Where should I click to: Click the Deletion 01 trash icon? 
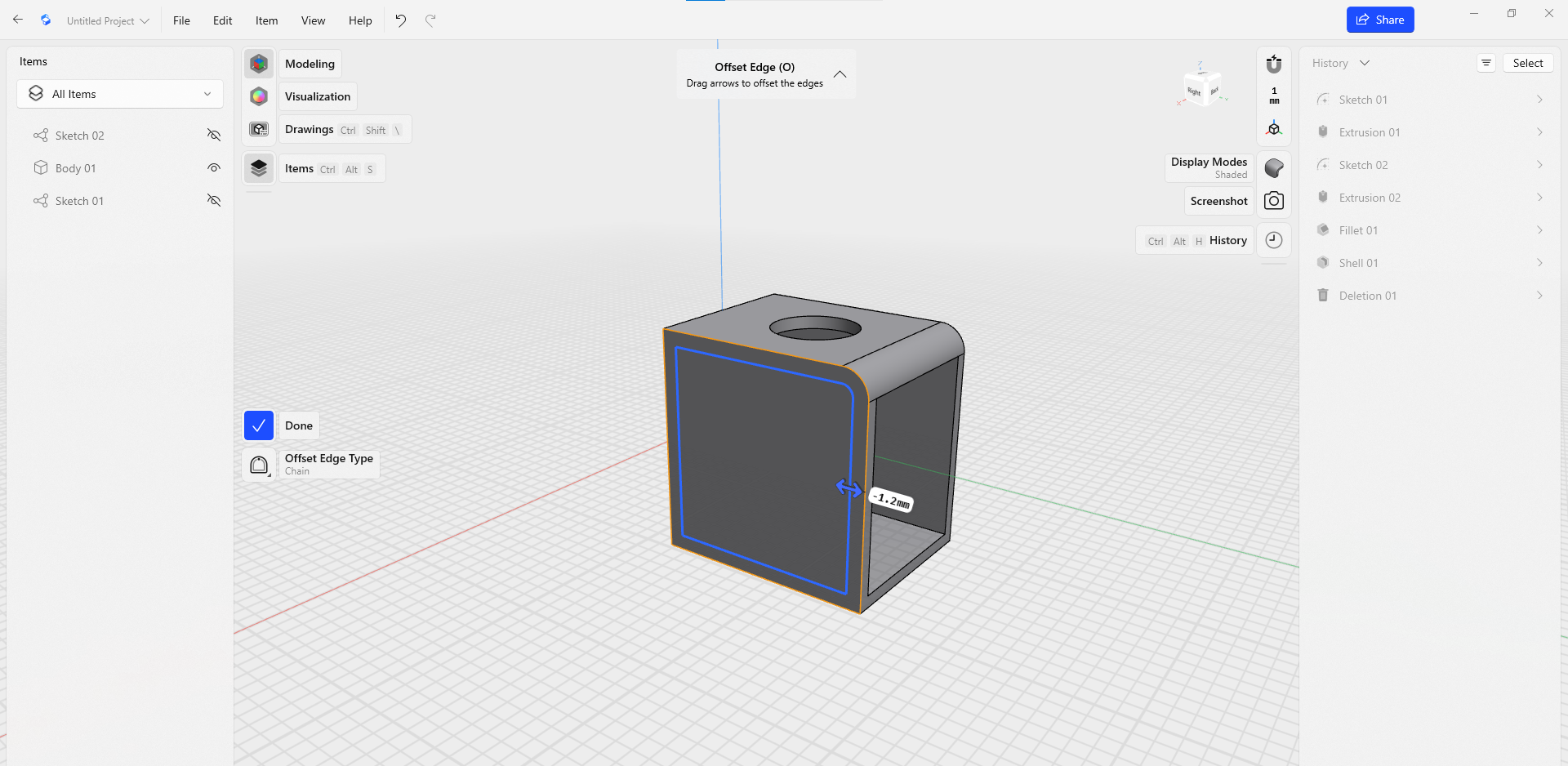(1323, 296)
